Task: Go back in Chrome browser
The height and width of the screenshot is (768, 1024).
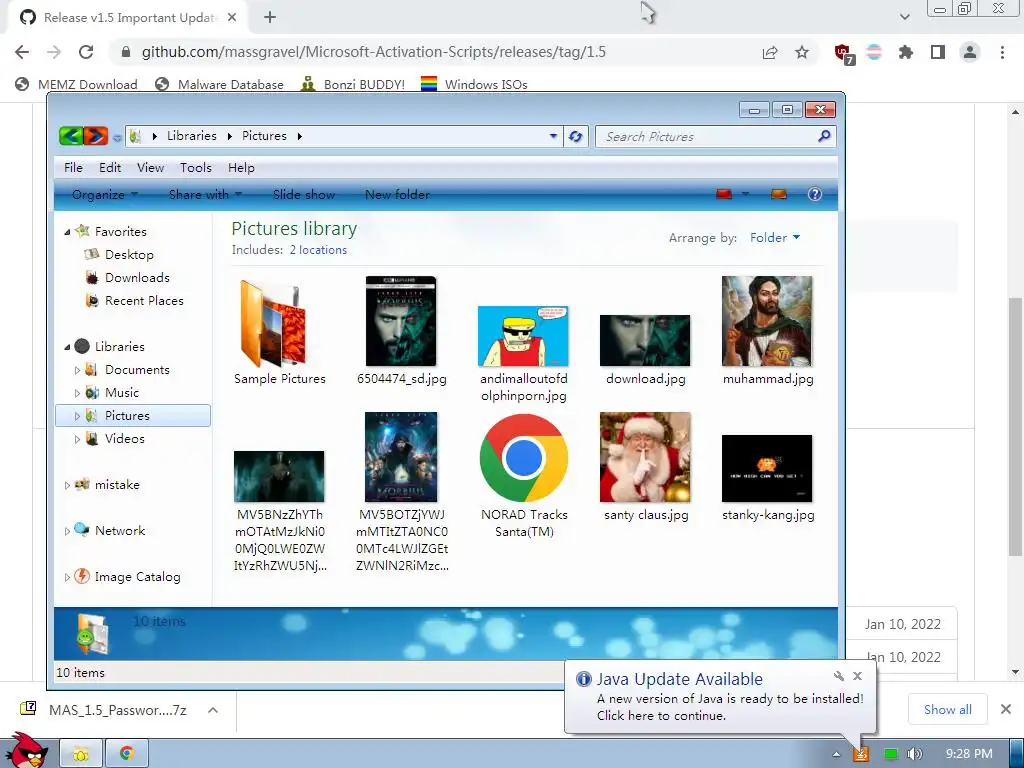Action: (22, 52)
